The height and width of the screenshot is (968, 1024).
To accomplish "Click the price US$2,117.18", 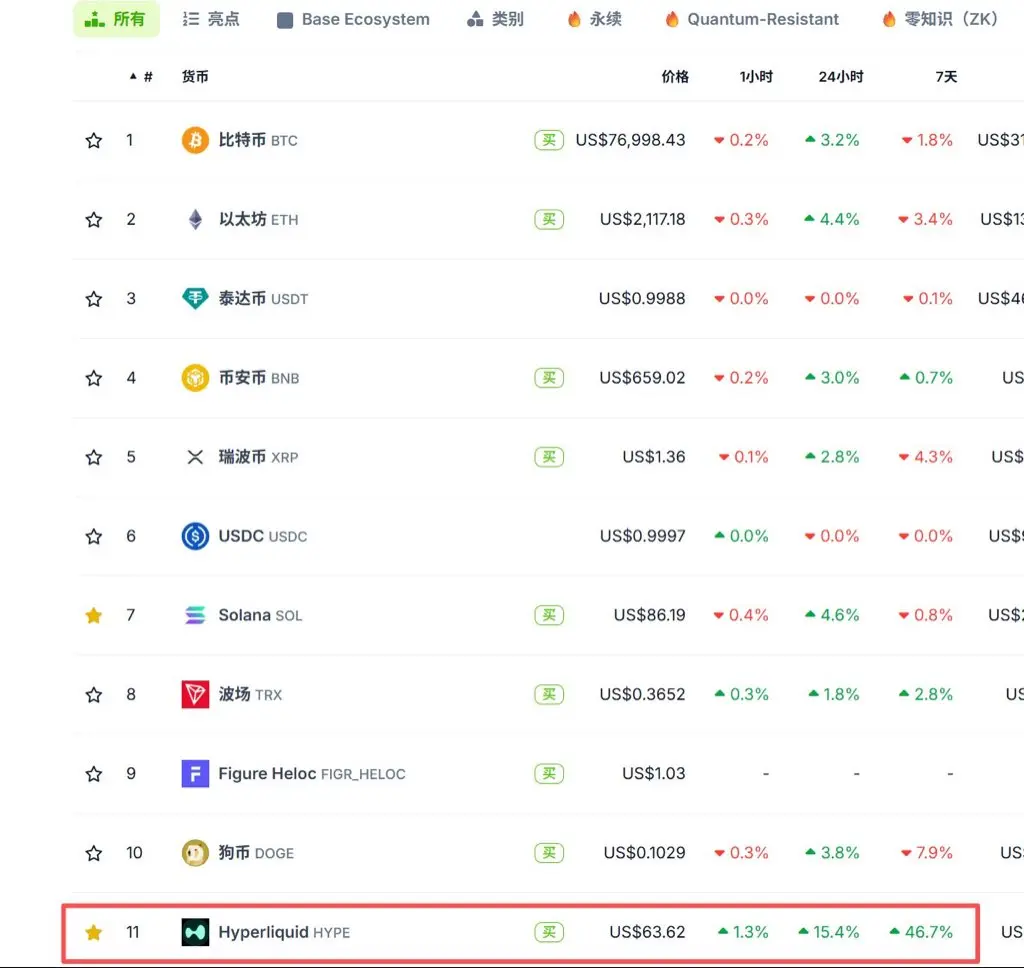I will (643, 219).
